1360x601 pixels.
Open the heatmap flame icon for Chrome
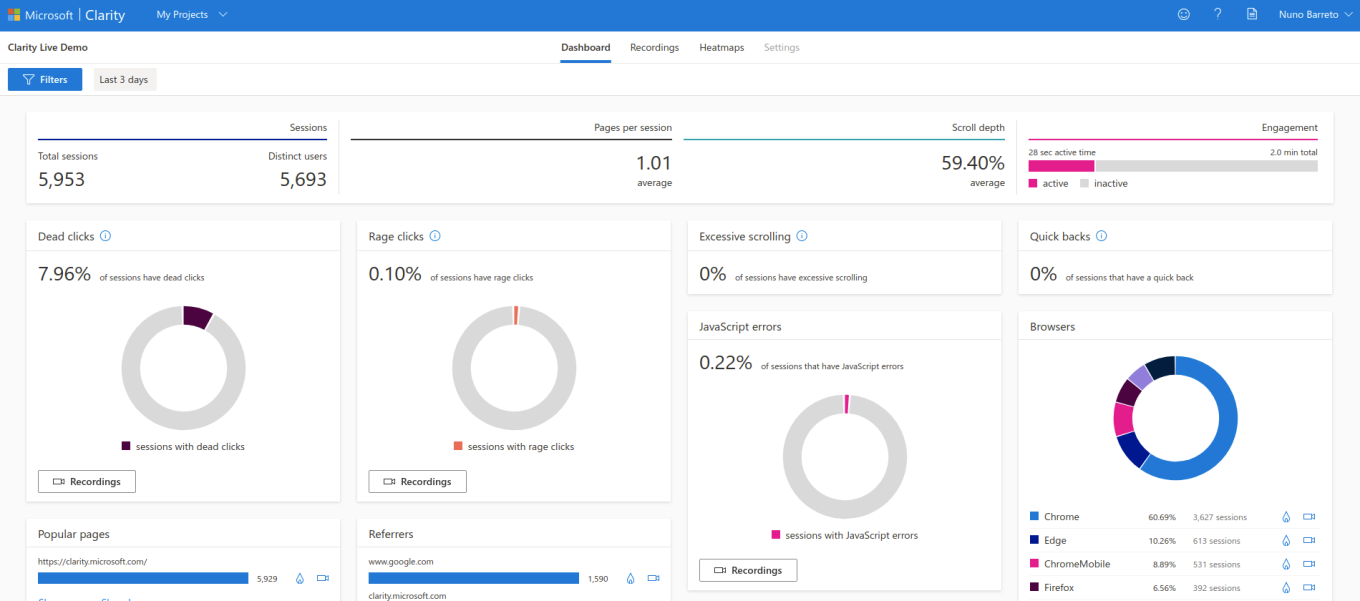[1286, 517]
